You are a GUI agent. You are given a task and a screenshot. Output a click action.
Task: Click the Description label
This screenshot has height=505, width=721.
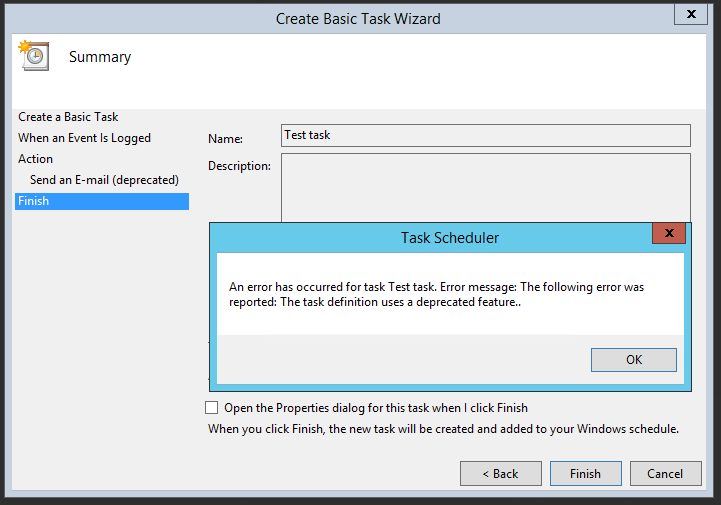tap(239, 166)
